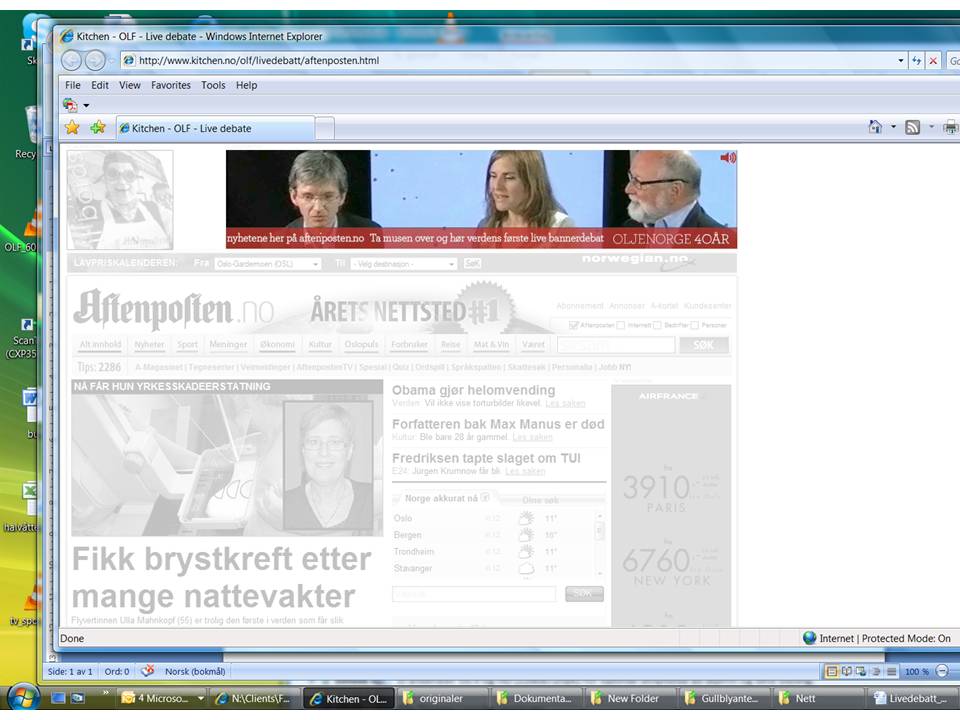Click the Økonomi navigation link

pyautogui.click(x=277, y=345)
